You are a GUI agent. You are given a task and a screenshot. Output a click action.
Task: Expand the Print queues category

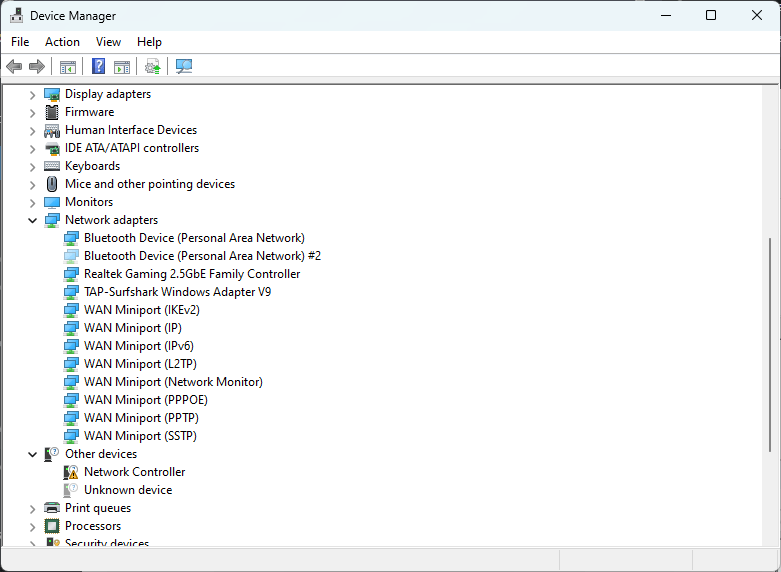pos(32,509)
